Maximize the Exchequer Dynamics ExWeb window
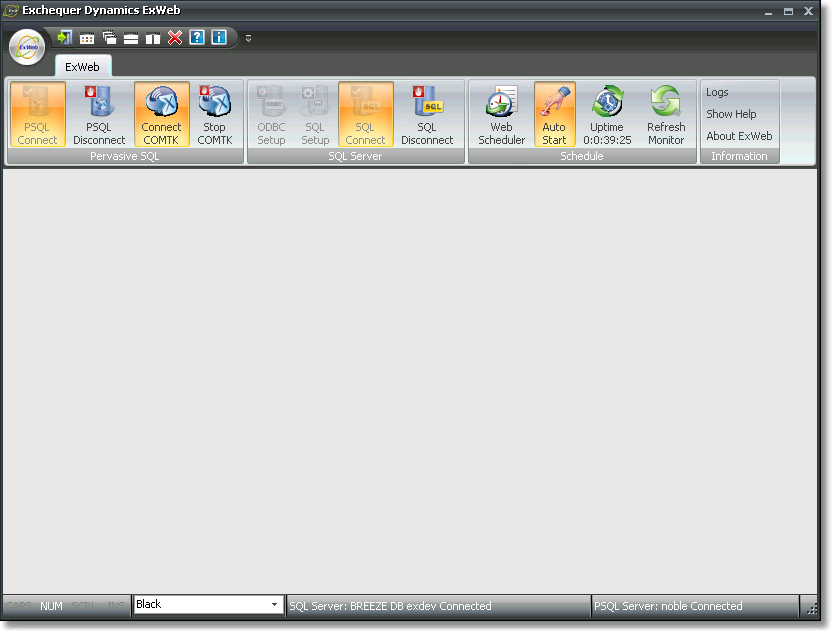This screenshot has width=836, height=638. pos(789,12)
